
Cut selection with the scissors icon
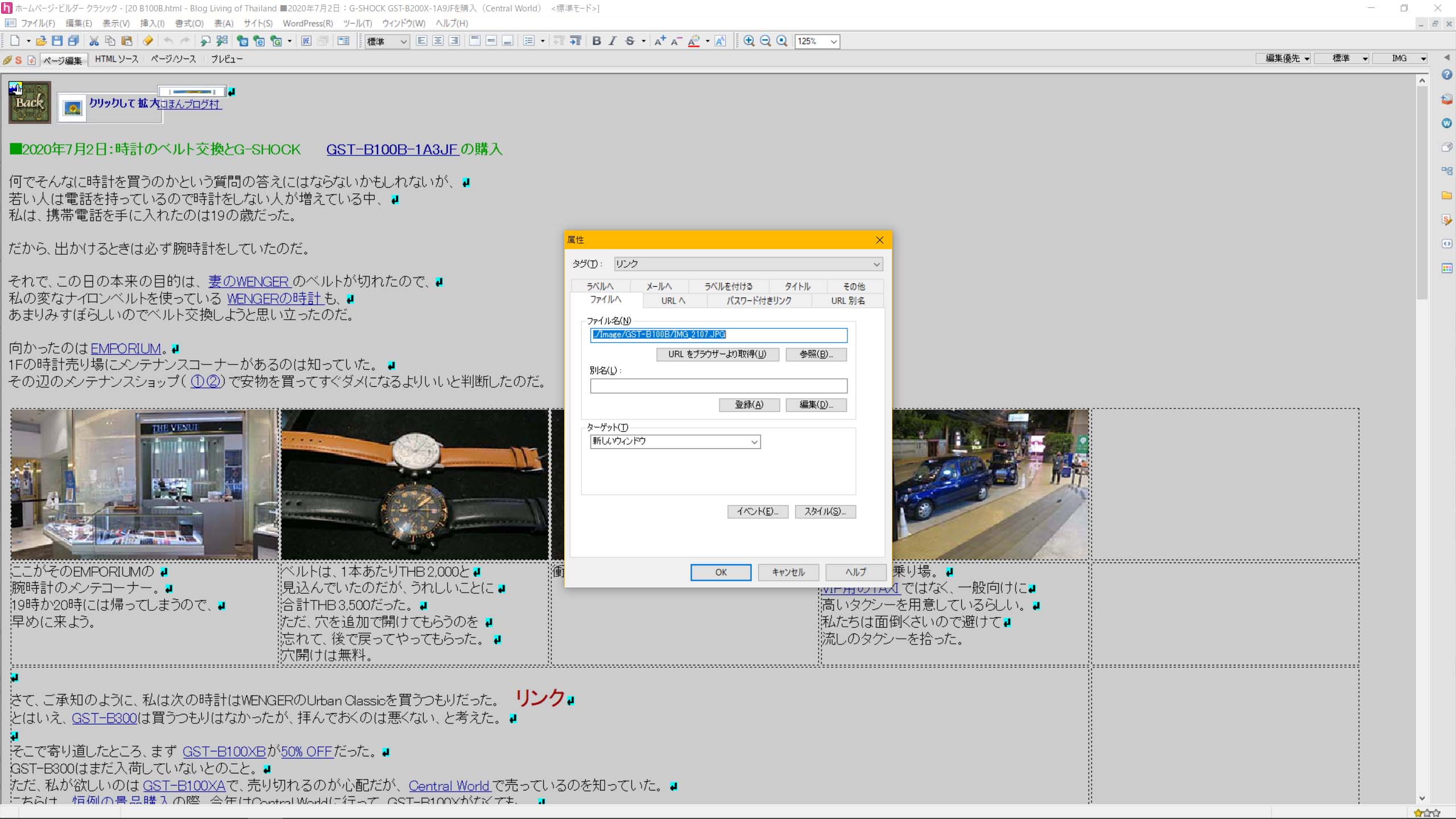point(94,41)
